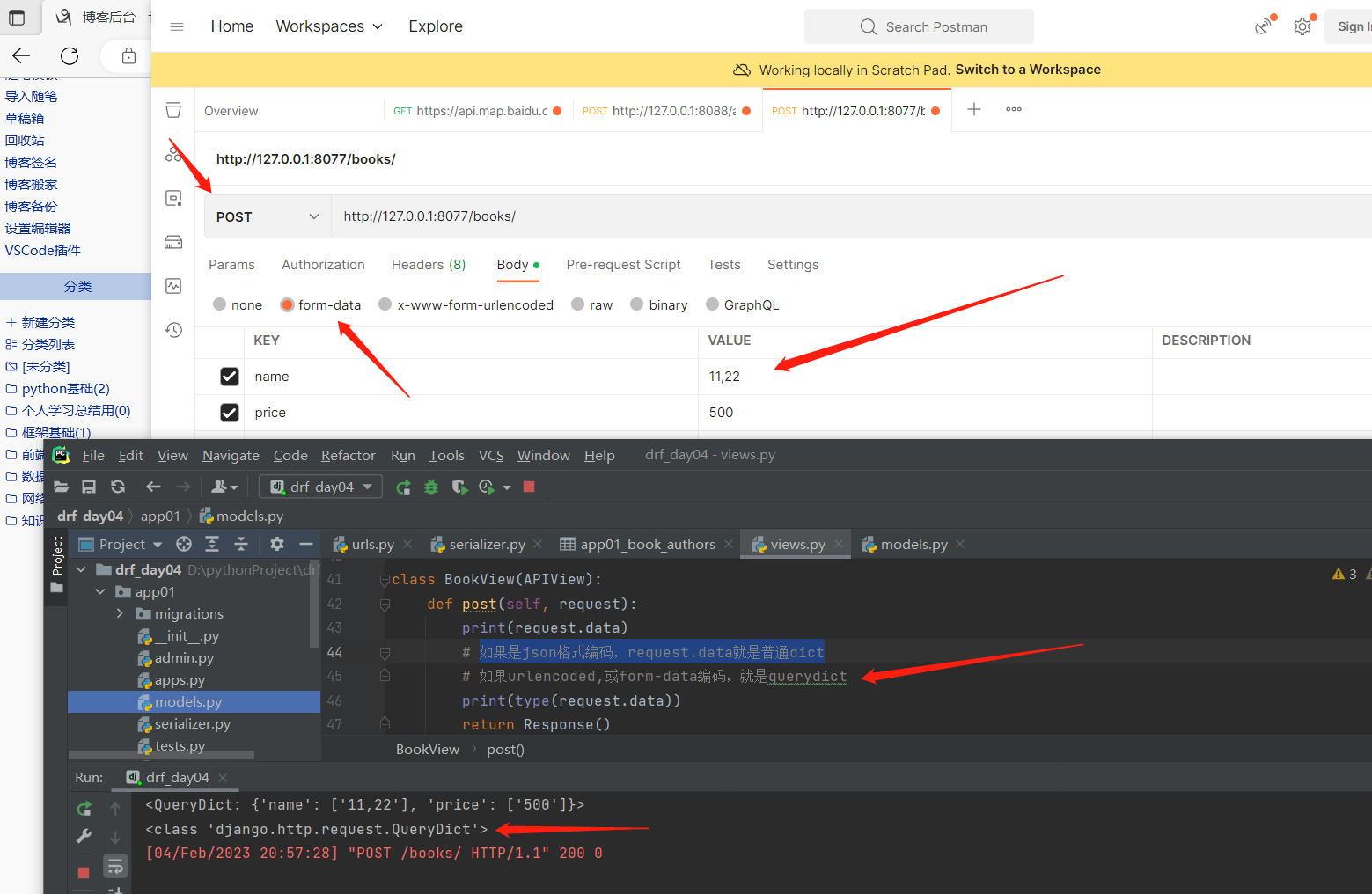Stop the running drf_day04 process
Viewport: 1372px width, 894px height.
84,873
